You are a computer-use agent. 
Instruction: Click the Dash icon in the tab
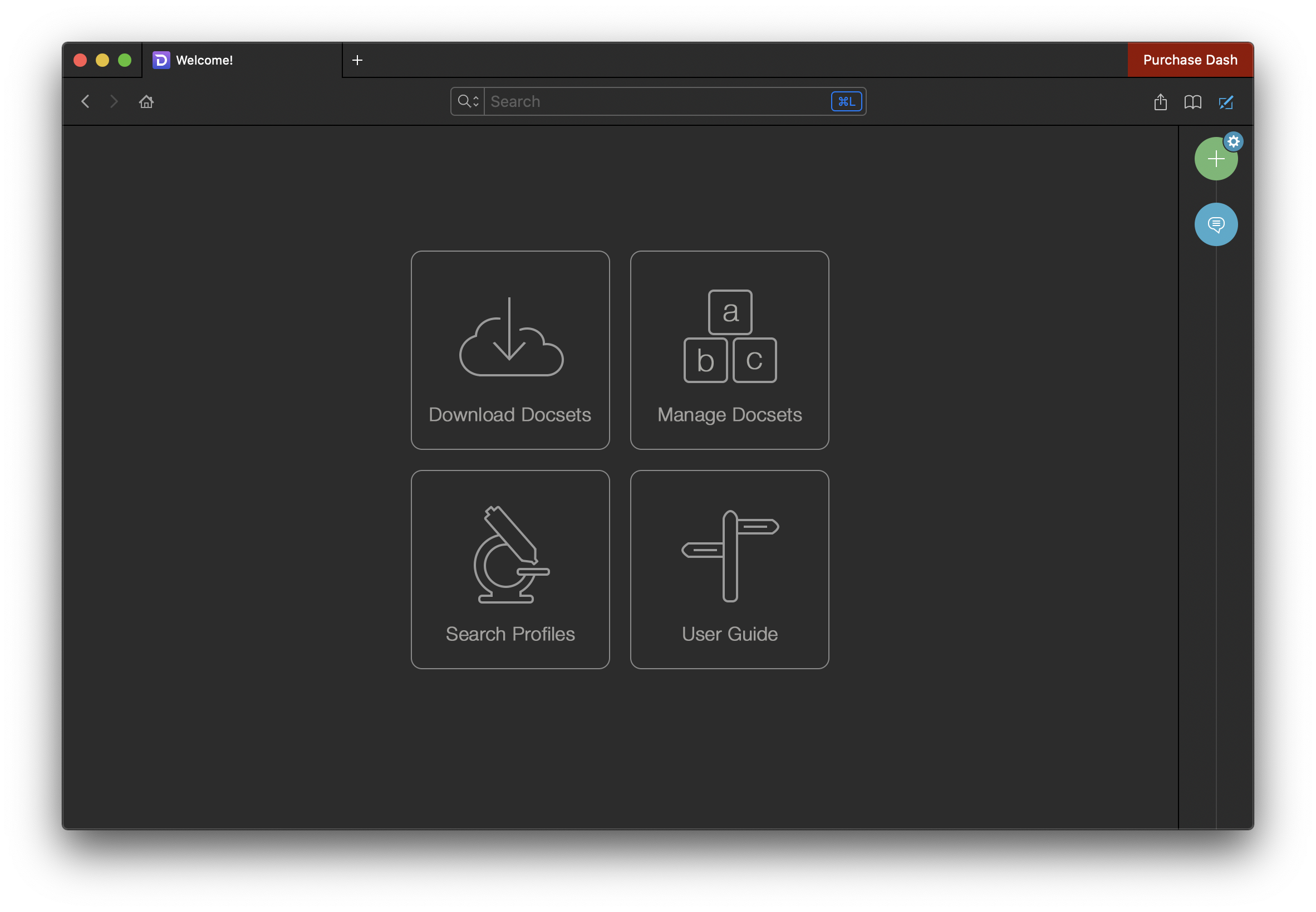tap(161, 60)
